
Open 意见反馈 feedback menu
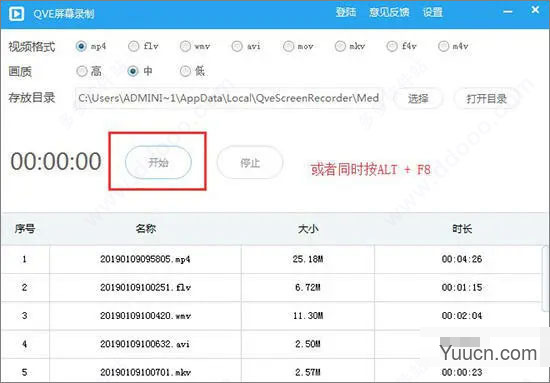pyautogui.click(x=389, y=12)
